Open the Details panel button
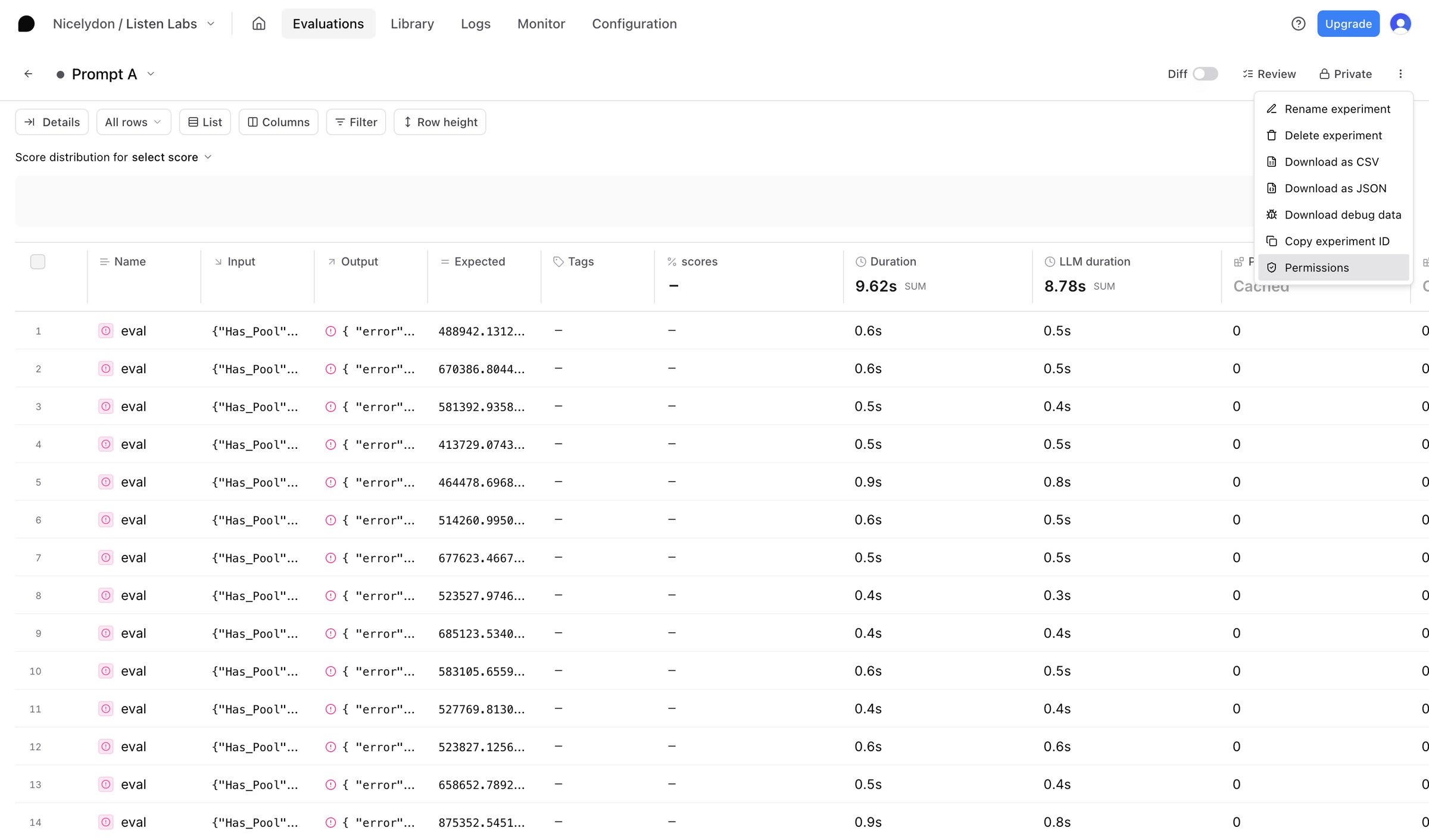1429x840 pixels. click(x=52, y=122)
